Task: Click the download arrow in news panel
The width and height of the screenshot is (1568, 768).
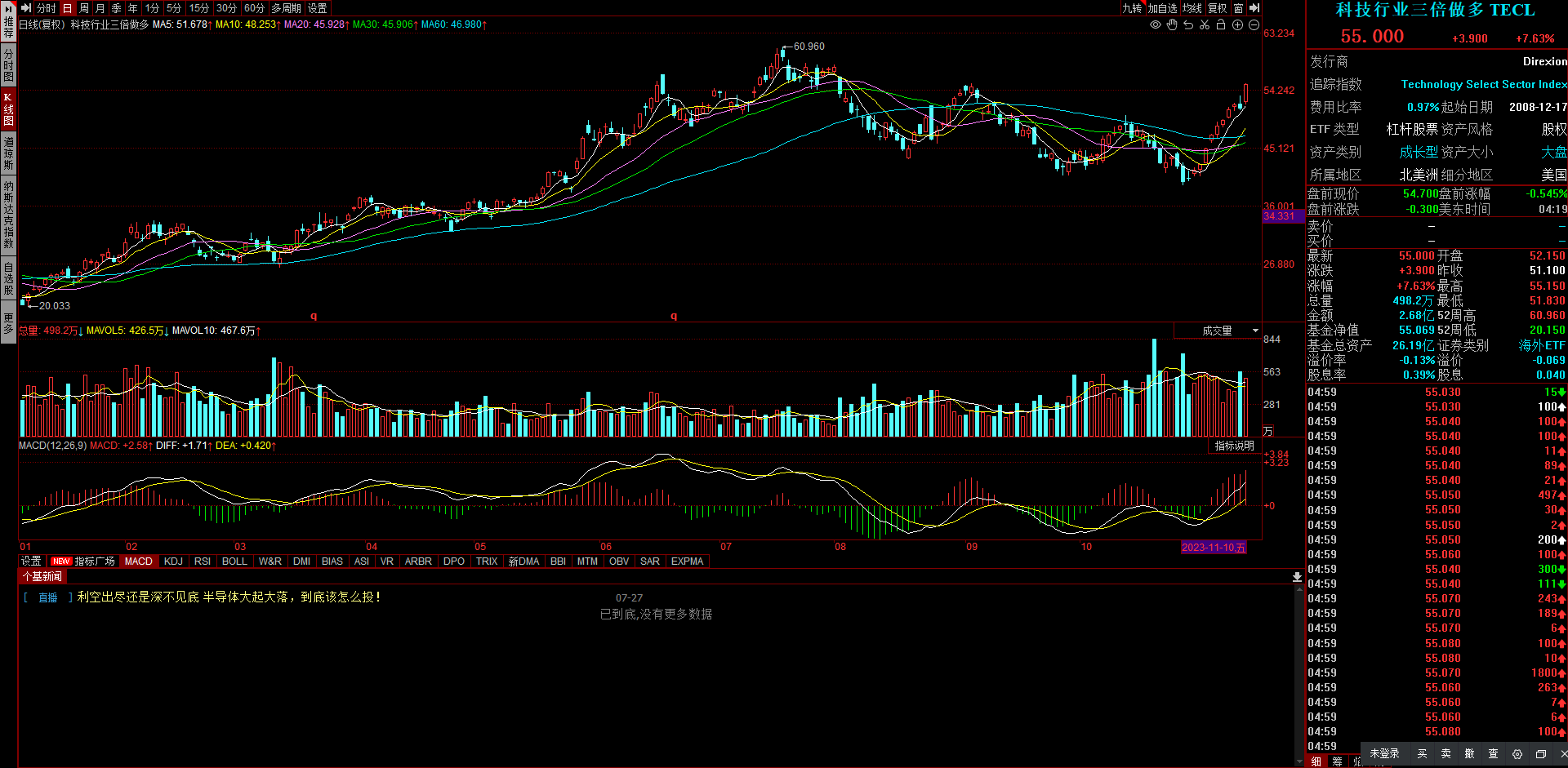Action: pos(1297,577)
